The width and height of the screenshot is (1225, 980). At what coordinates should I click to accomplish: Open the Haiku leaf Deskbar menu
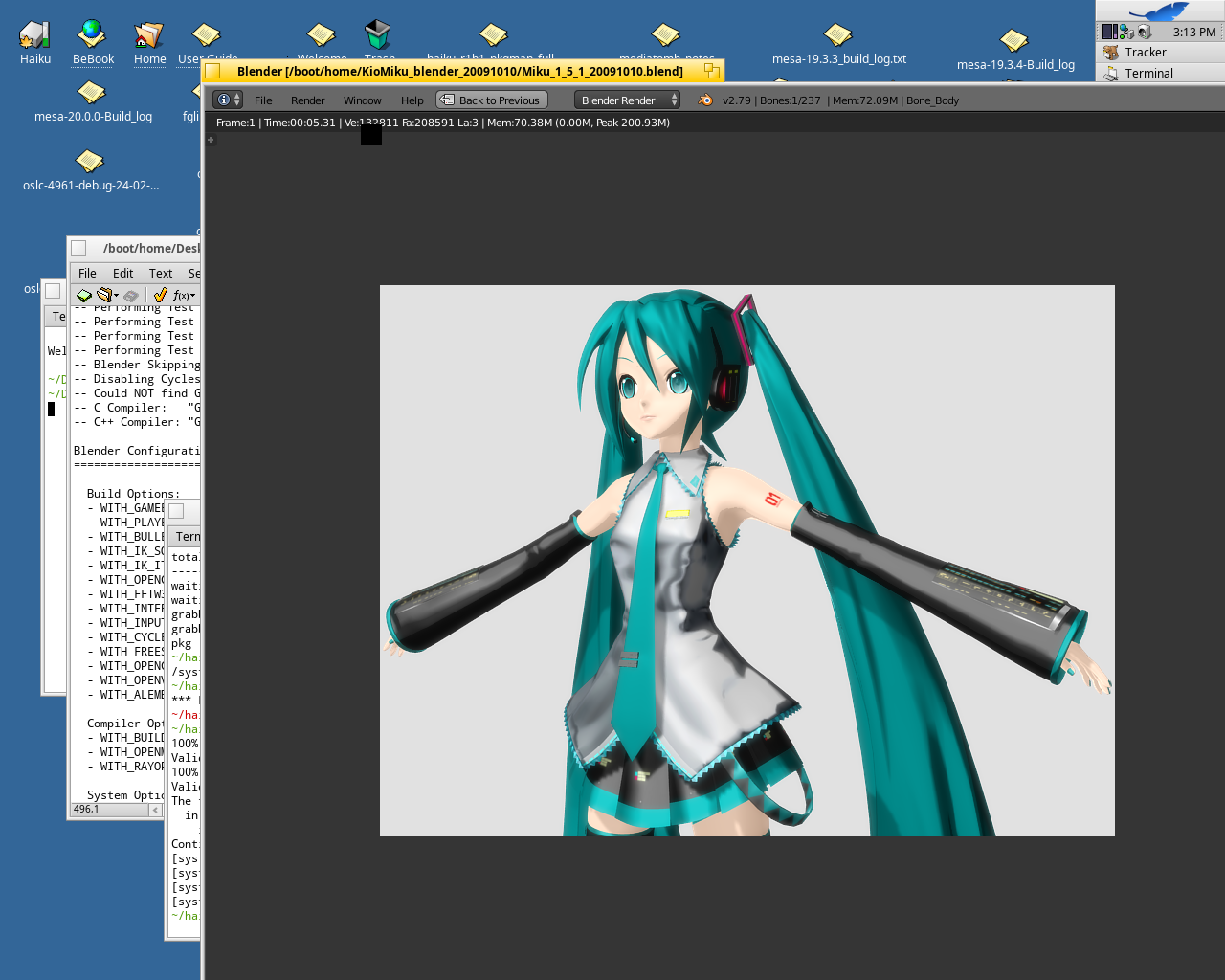tap(1160, 11)
